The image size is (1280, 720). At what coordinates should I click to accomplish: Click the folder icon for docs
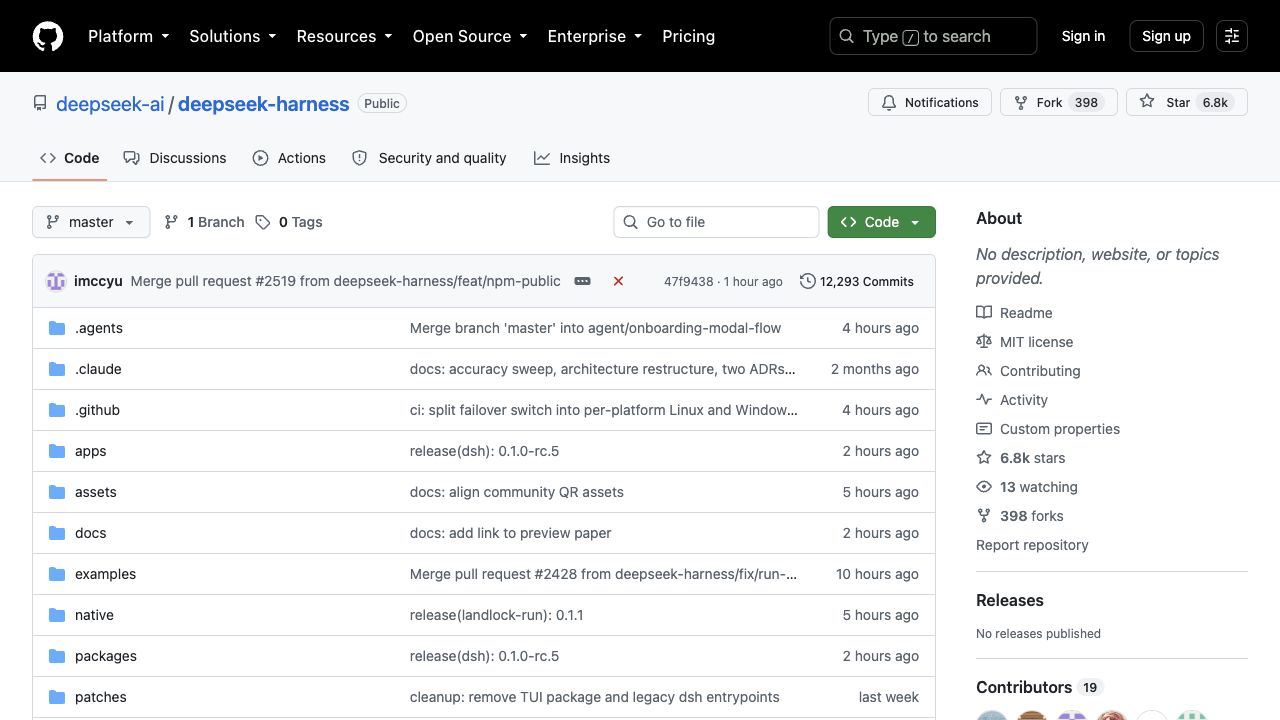coord(57,533)
